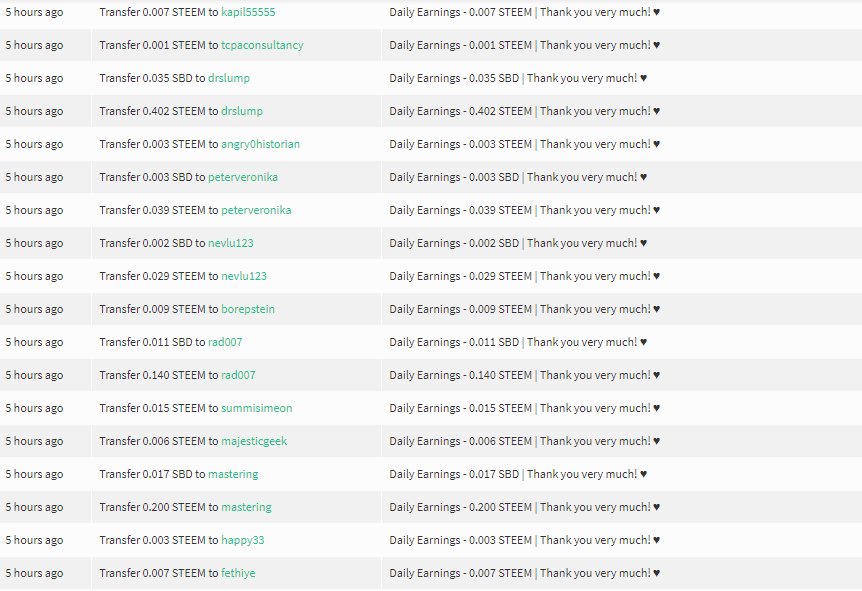Select the memo 'Daily Earnings - 0.001 STEEM'
The image size is (862, 591).
461,45
